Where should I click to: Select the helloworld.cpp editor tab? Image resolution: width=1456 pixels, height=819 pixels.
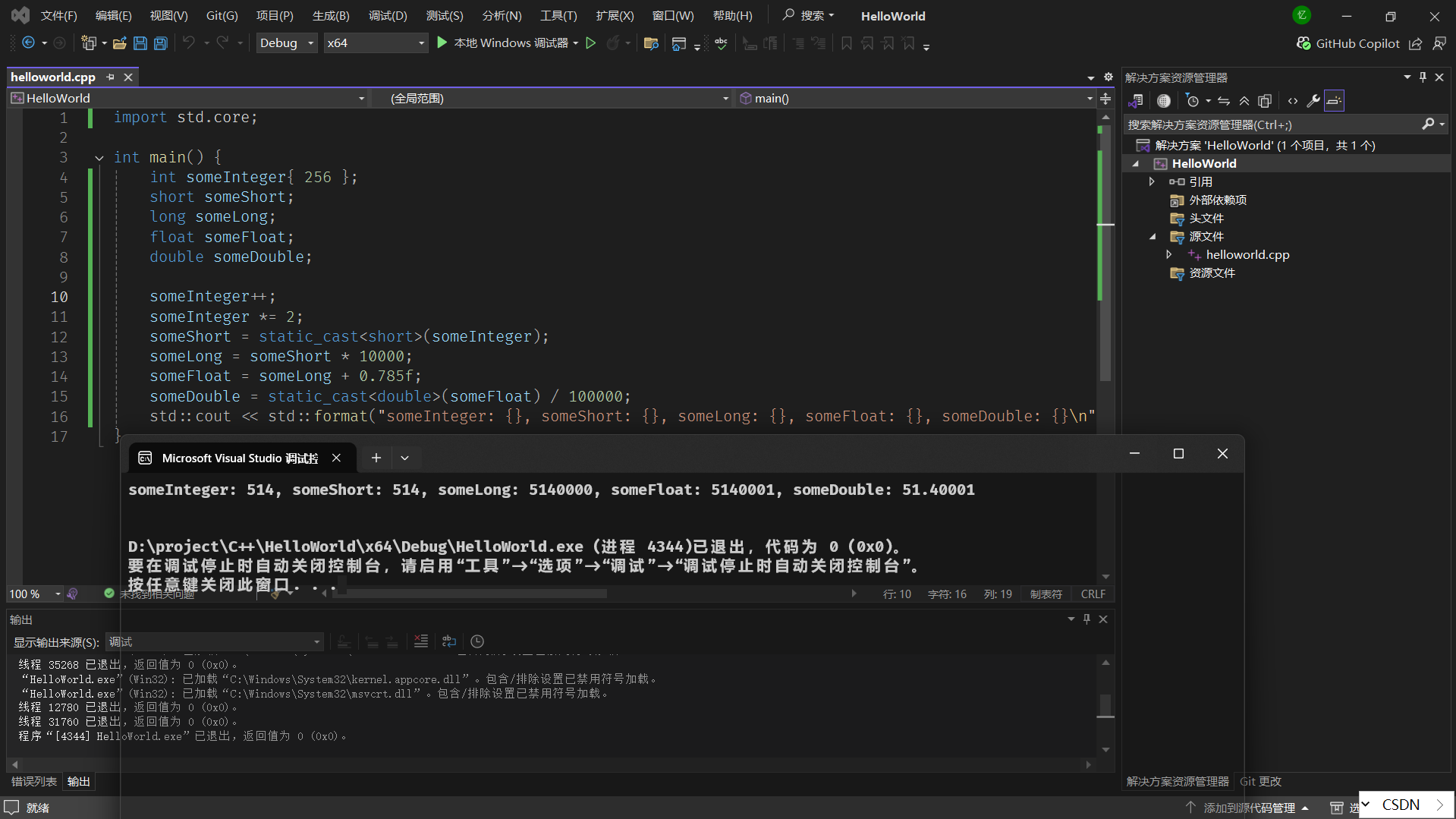[x=53, y=77]
